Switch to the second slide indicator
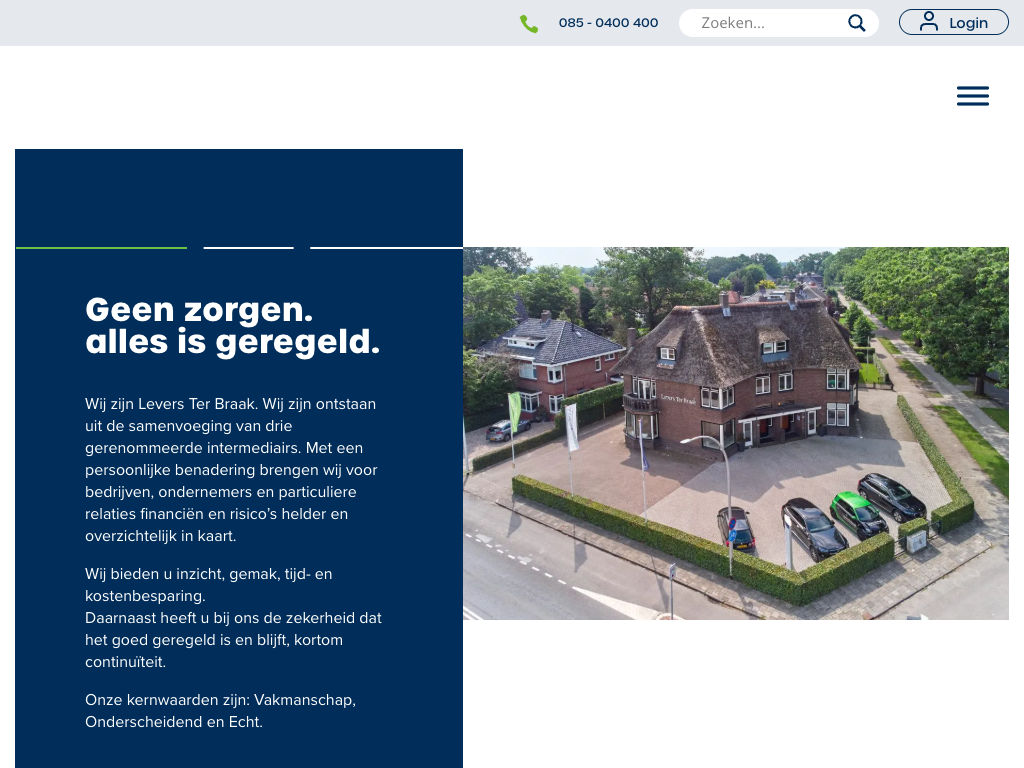This screenshot has height=768, width=1024. pyautogui.click(x=248, y=247)
